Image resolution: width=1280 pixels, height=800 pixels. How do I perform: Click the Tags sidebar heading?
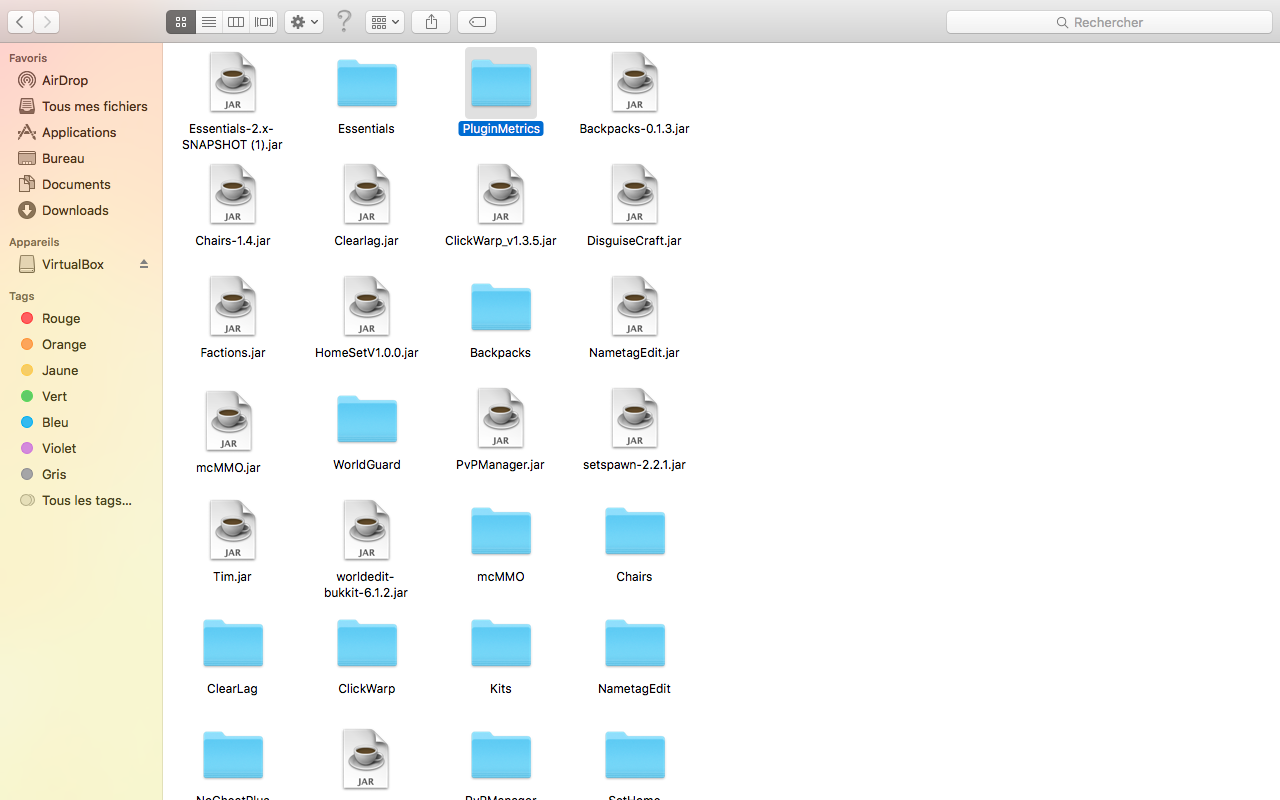click(x=22, y=296)
